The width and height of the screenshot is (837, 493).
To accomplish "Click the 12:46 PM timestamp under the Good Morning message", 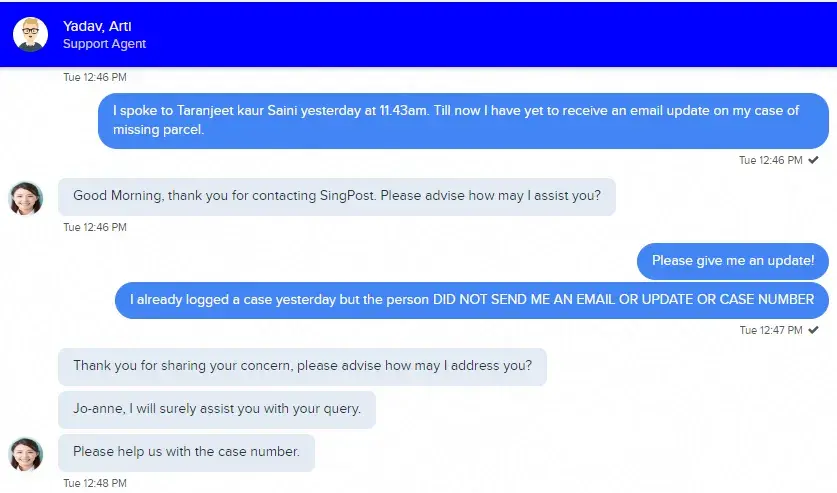I will (x=95, y=228).
